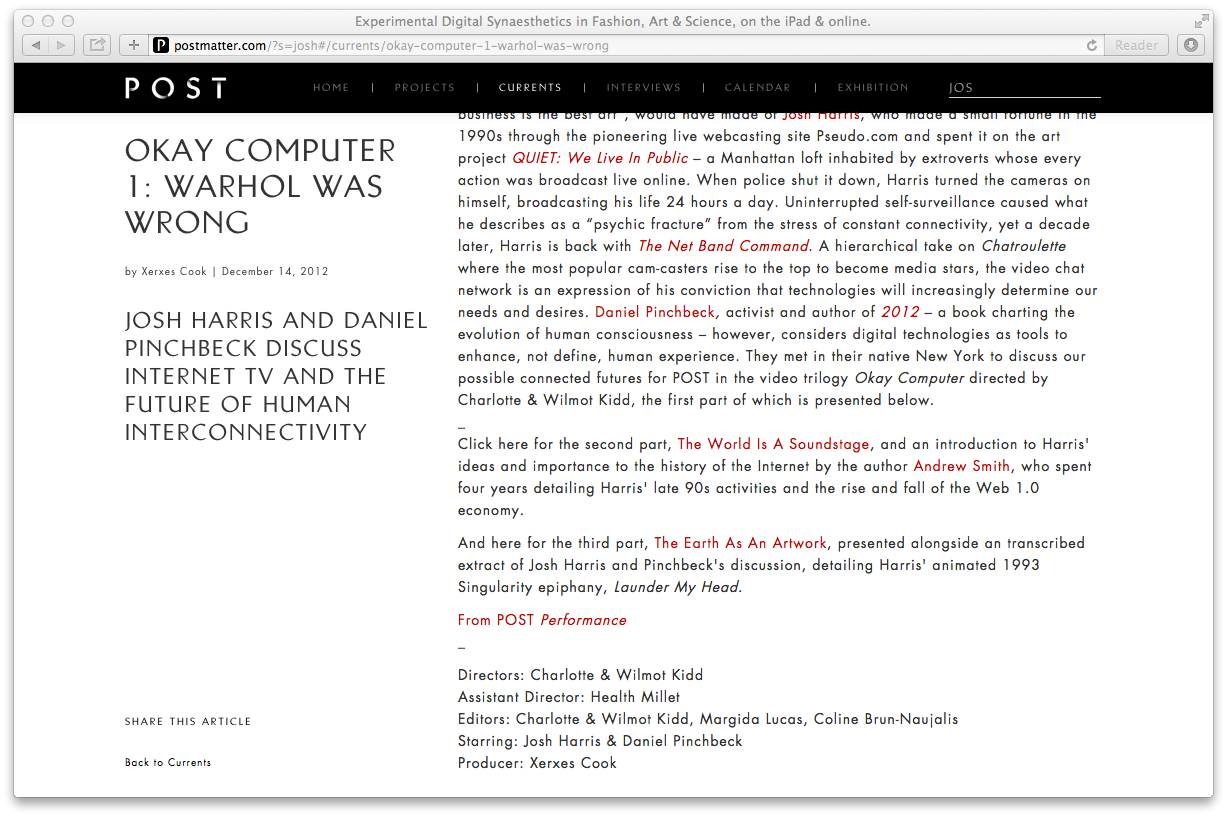Click 'Starring: Josh Harris & Daniel Pinchbeck' line
The image size is (1227, 817).
pos(600,741)
